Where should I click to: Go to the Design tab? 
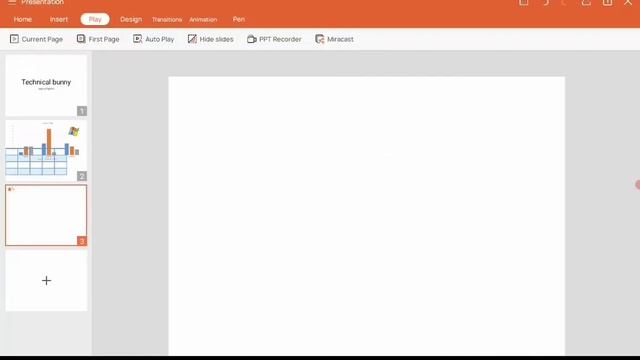pyautogui.click(x=131, y=19)
